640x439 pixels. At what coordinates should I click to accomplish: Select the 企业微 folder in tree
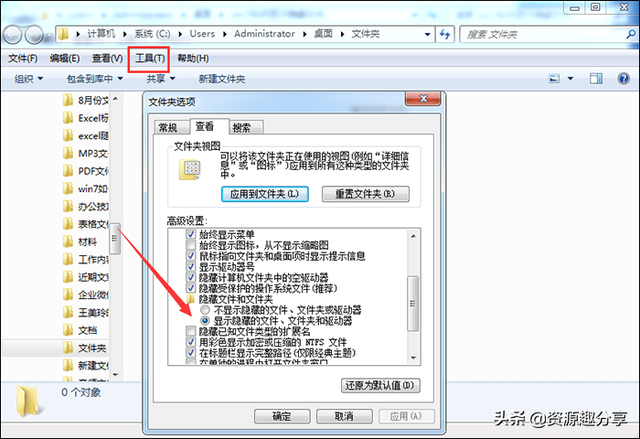[x=86, y=295]
